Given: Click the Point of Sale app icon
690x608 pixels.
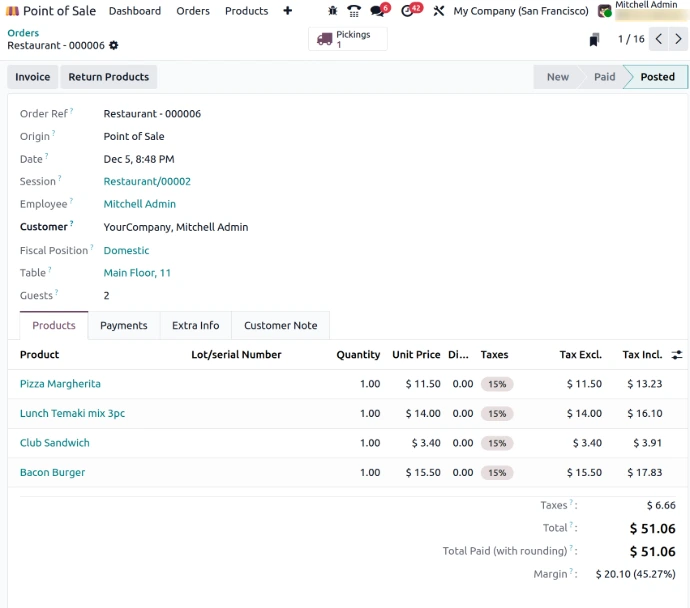Looking at the screenshot, I should click(13, 11).
